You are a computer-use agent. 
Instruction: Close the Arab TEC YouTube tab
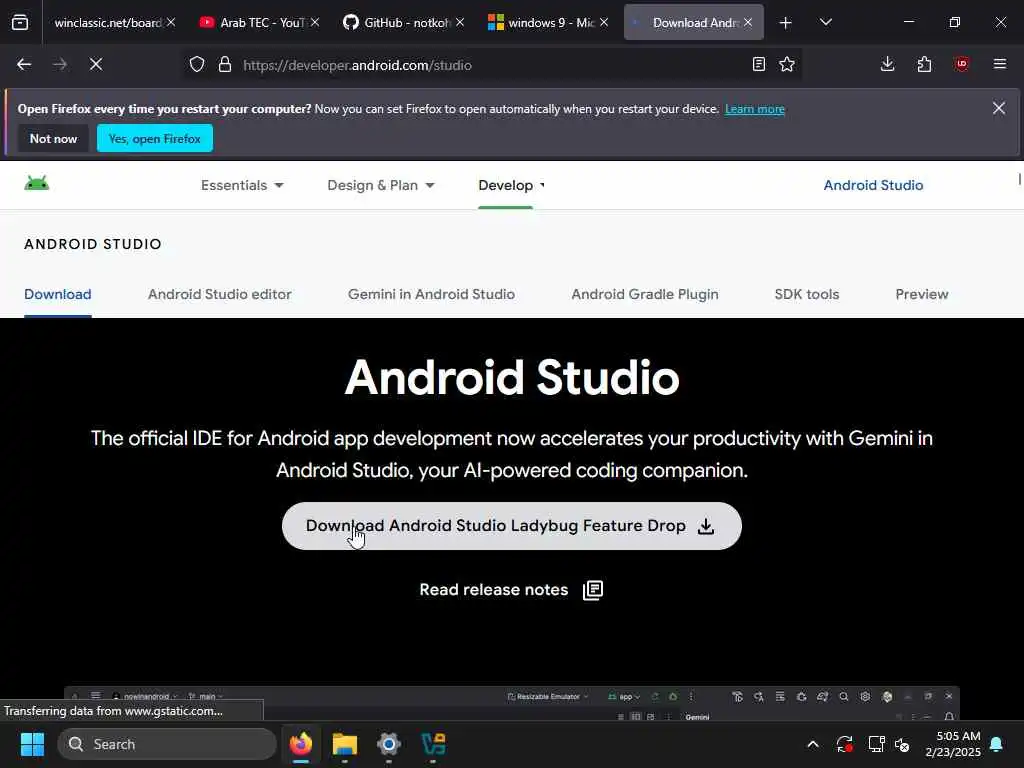click(x=315, y=23)
